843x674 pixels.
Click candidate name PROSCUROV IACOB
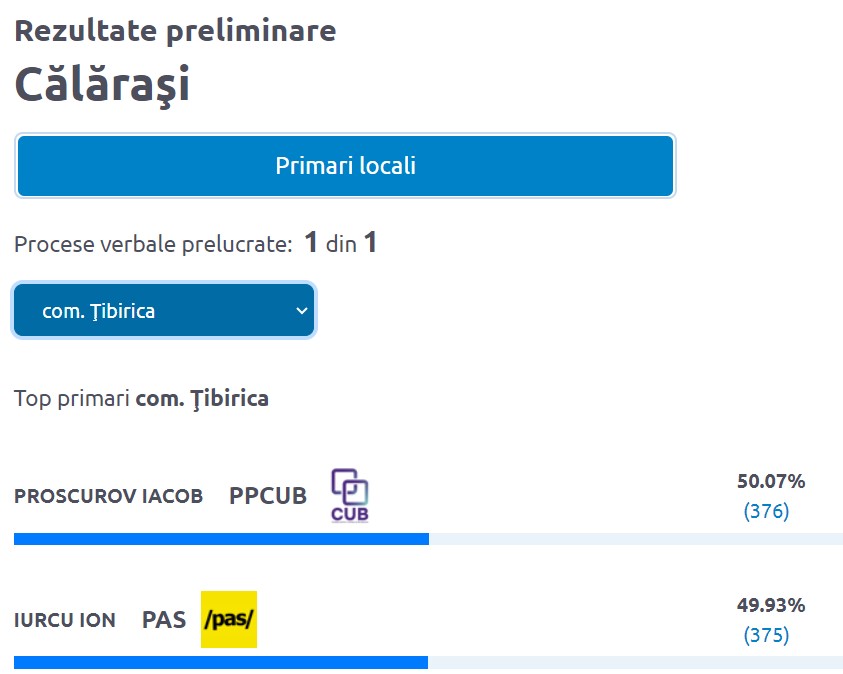click(x=109, y=496)
